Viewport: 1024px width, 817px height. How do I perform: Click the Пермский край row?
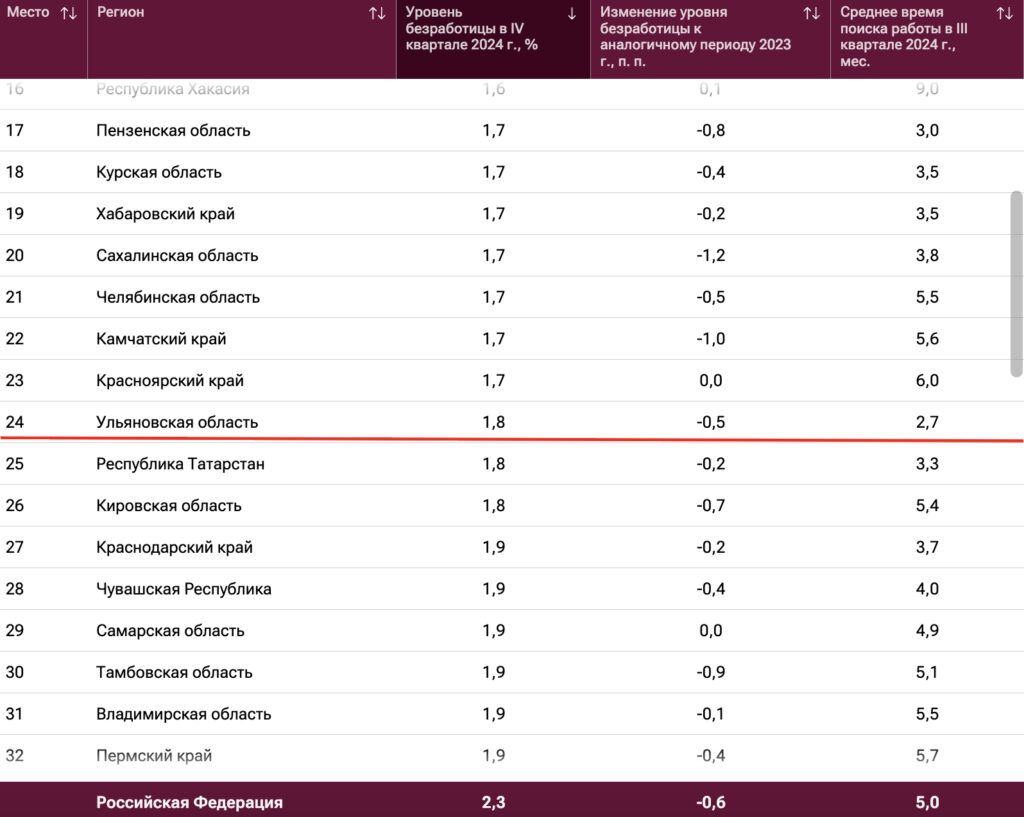coord(512,756)
